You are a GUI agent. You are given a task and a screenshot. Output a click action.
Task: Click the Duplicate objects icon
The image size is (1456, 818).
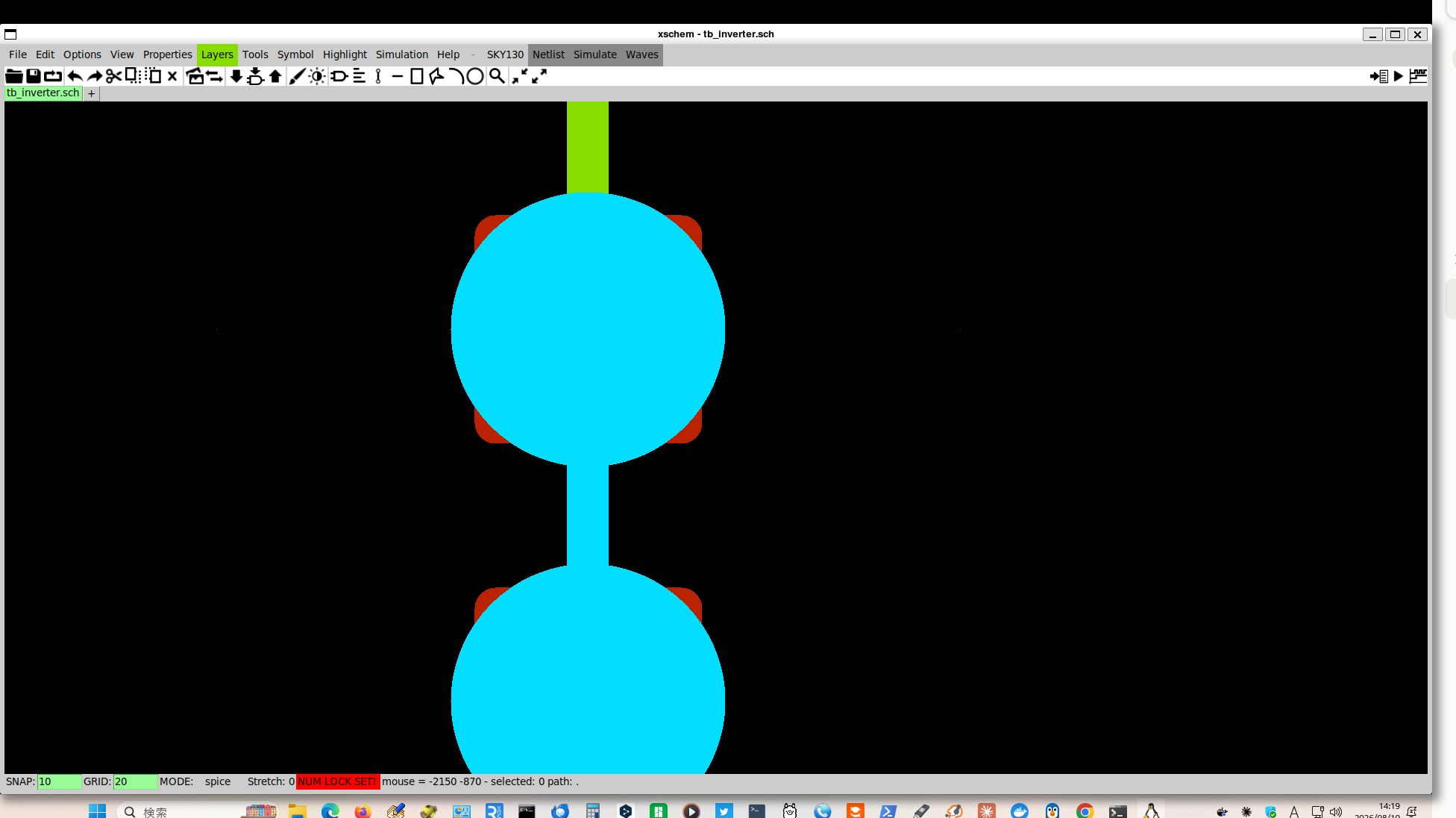pyautogui.click(x=195, y=76)
